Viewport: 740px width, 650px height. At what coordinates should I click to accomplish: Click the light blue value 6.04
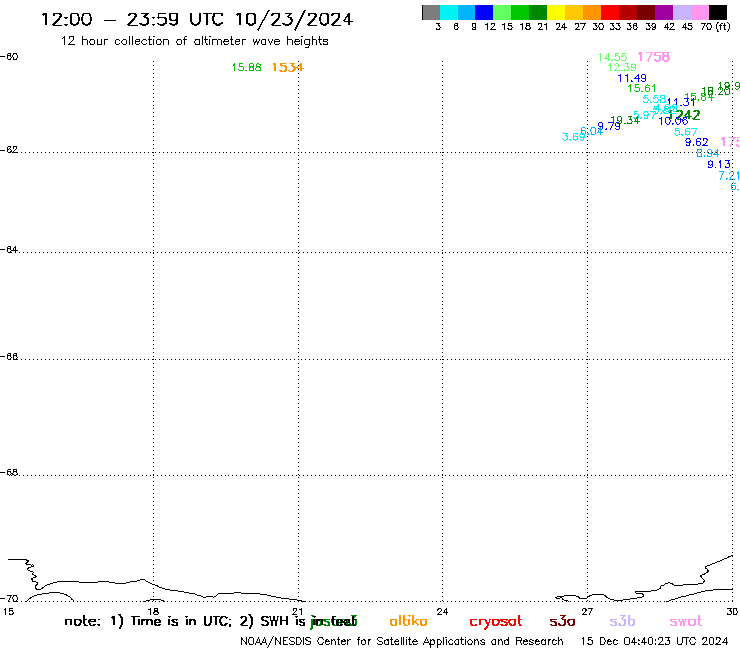(x=591, y=131)
